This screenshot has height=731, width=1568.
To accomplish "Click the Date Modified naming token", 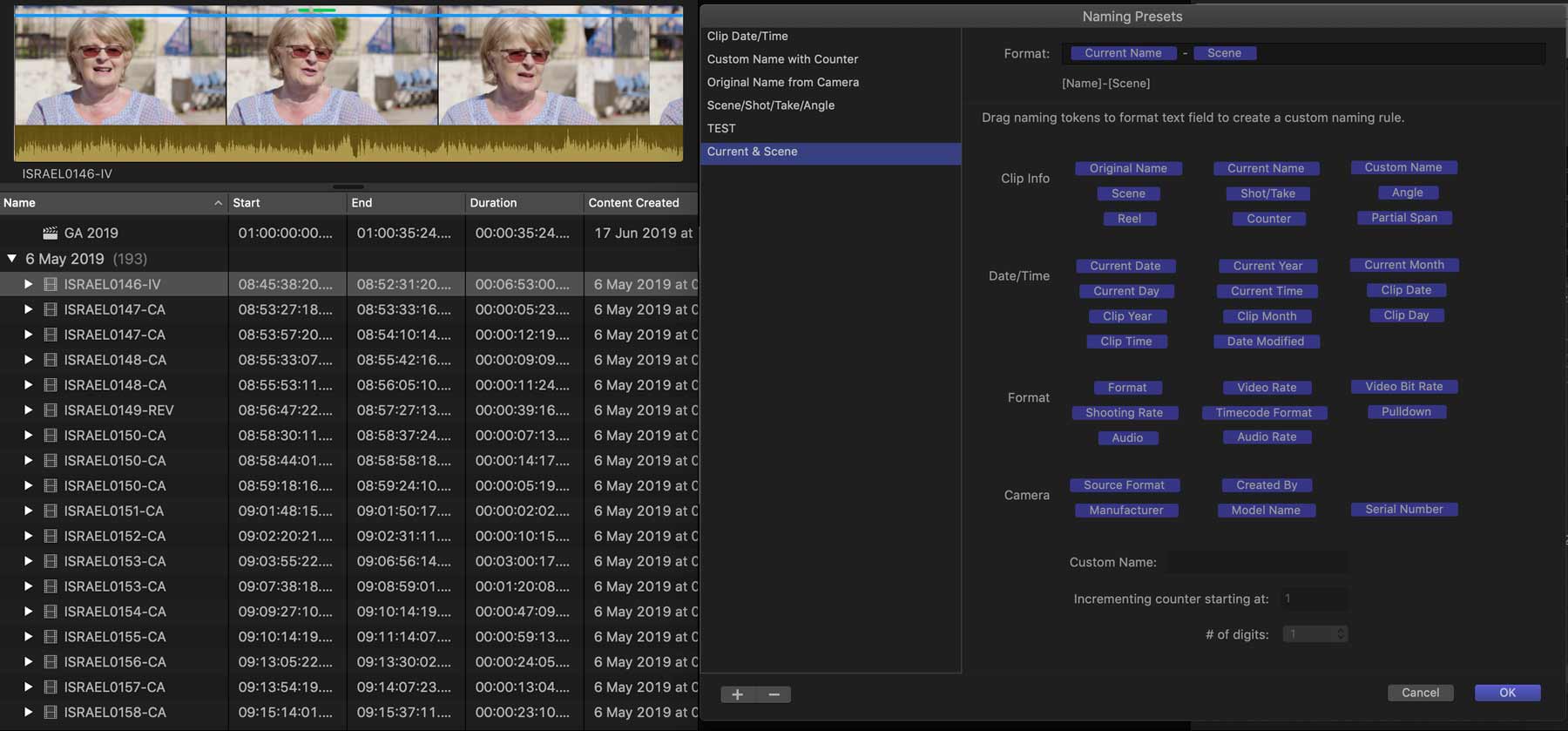I will pos(1266,342).
